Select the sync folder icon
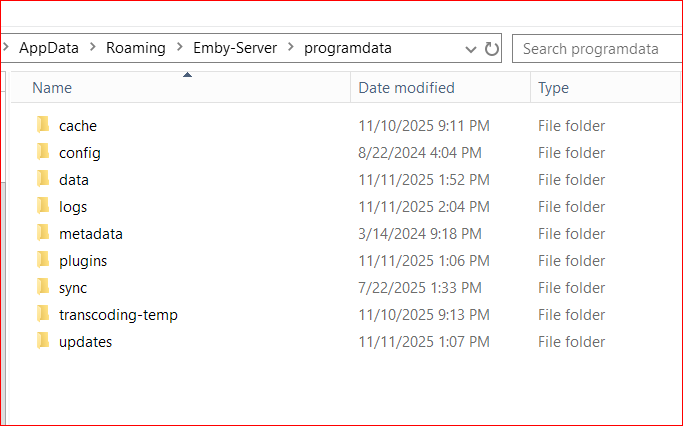Viewport: 683px width, 426px height. [x=42, y=287]
